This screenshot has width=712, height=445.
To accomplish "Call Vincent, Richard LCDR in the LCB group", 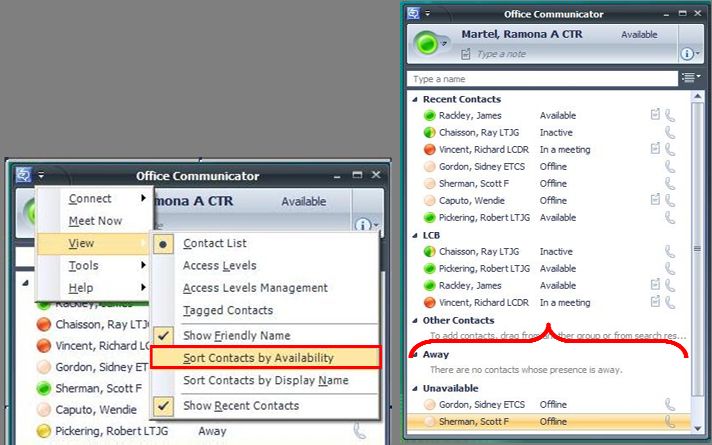I will (x=670, y=303).
